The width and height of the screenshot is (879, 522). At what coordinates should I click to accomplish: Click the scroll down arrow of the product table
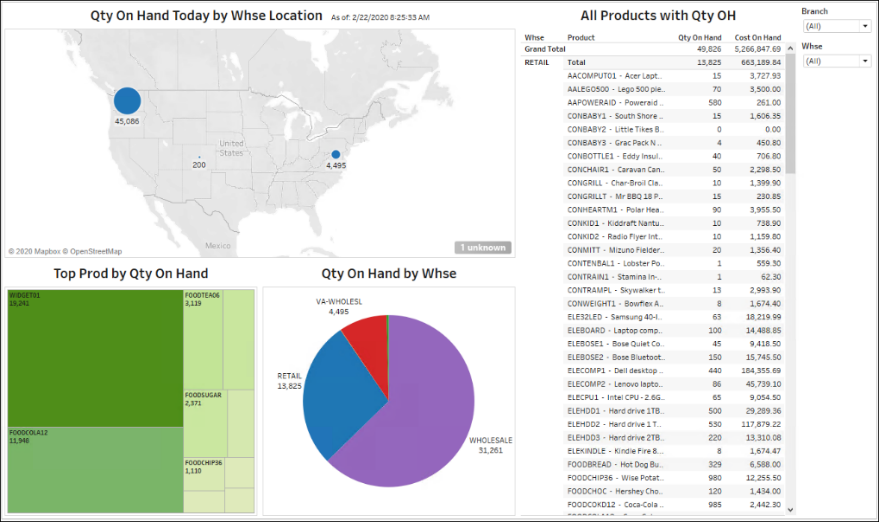(x=790, y=510)
